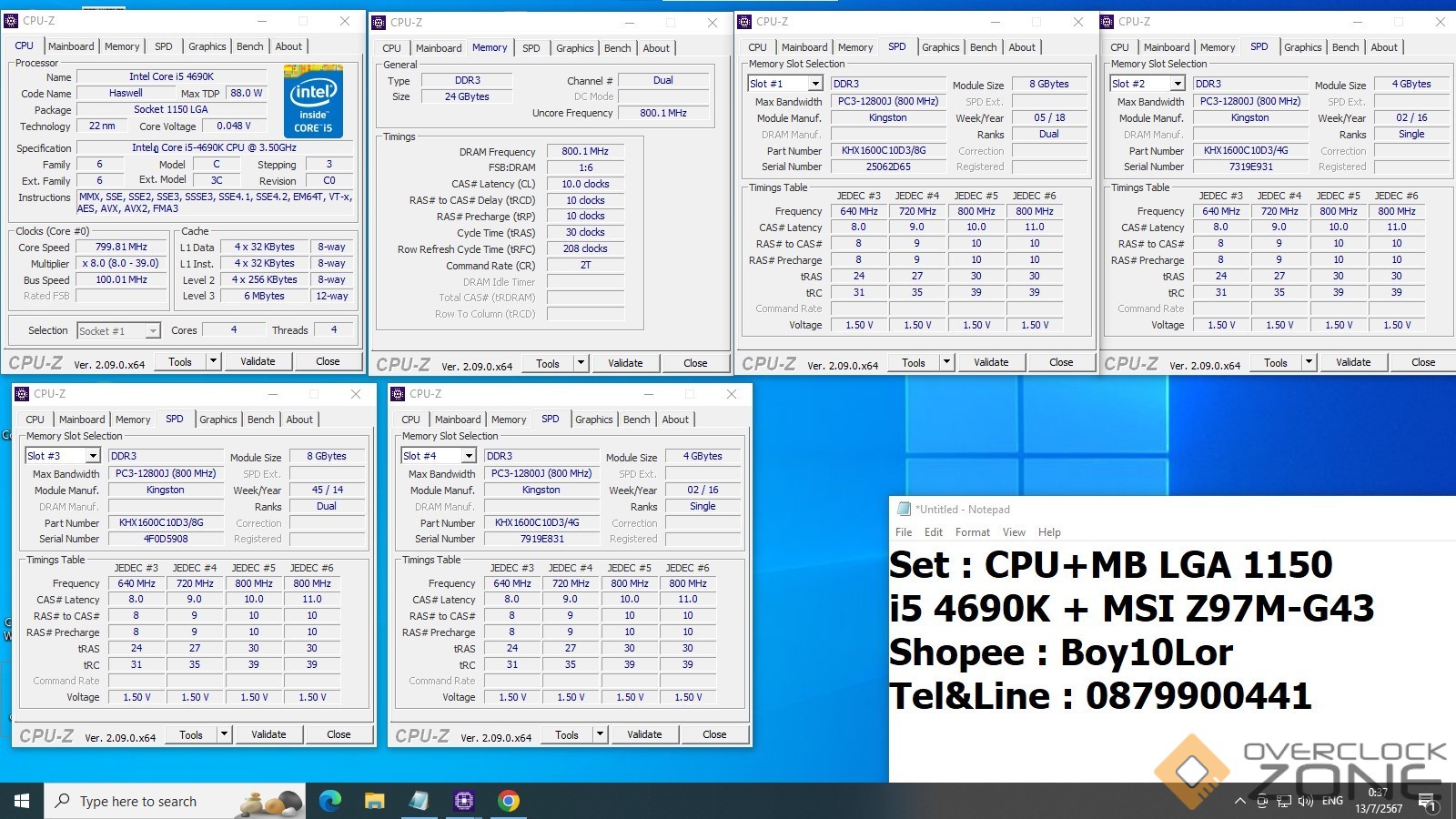Expand the Slot #1 memory slot dropdown

pyautogui.click(x=814, y=84)
